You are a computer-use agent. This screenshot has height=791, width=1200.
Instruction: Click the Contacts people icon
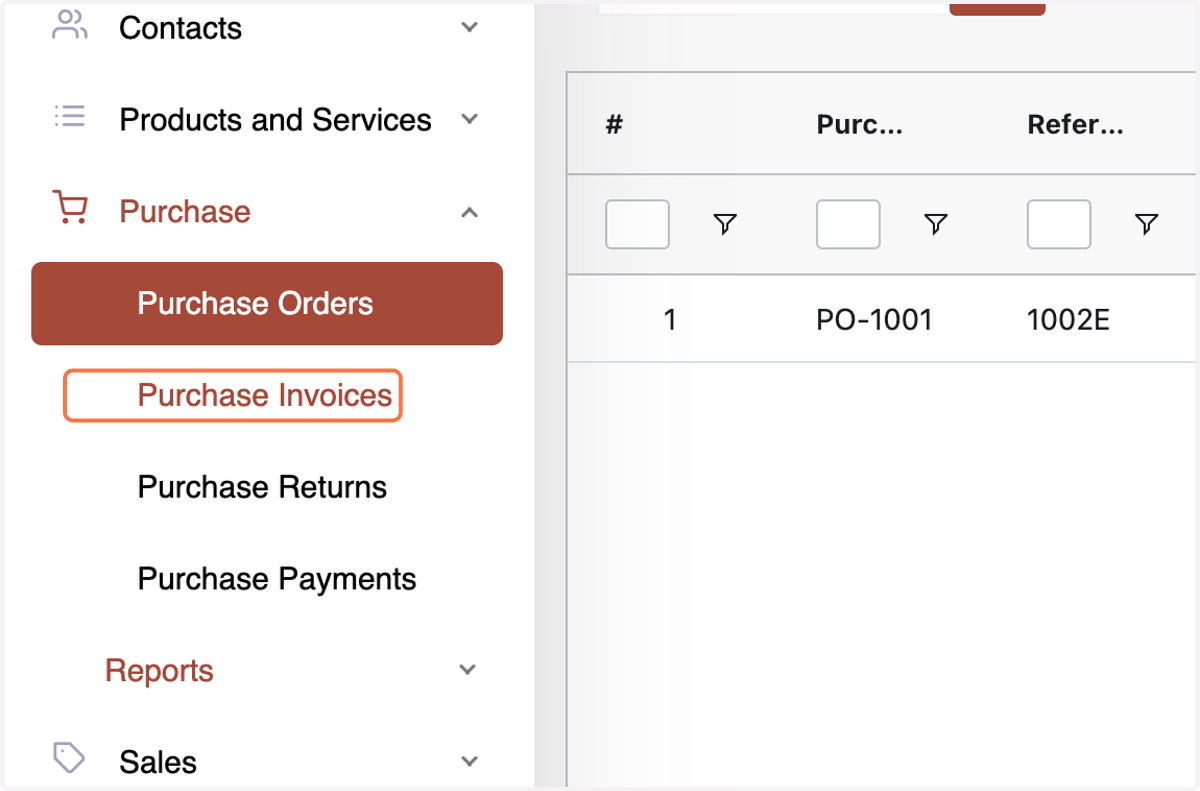pos(69,25)
